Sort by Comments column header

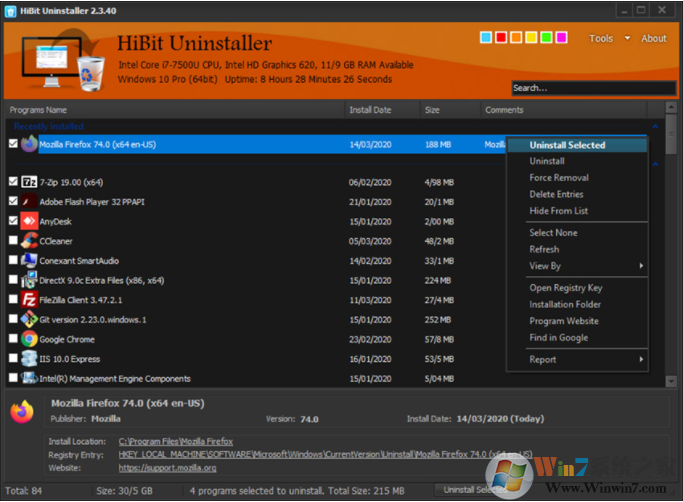tap(564, 110)
